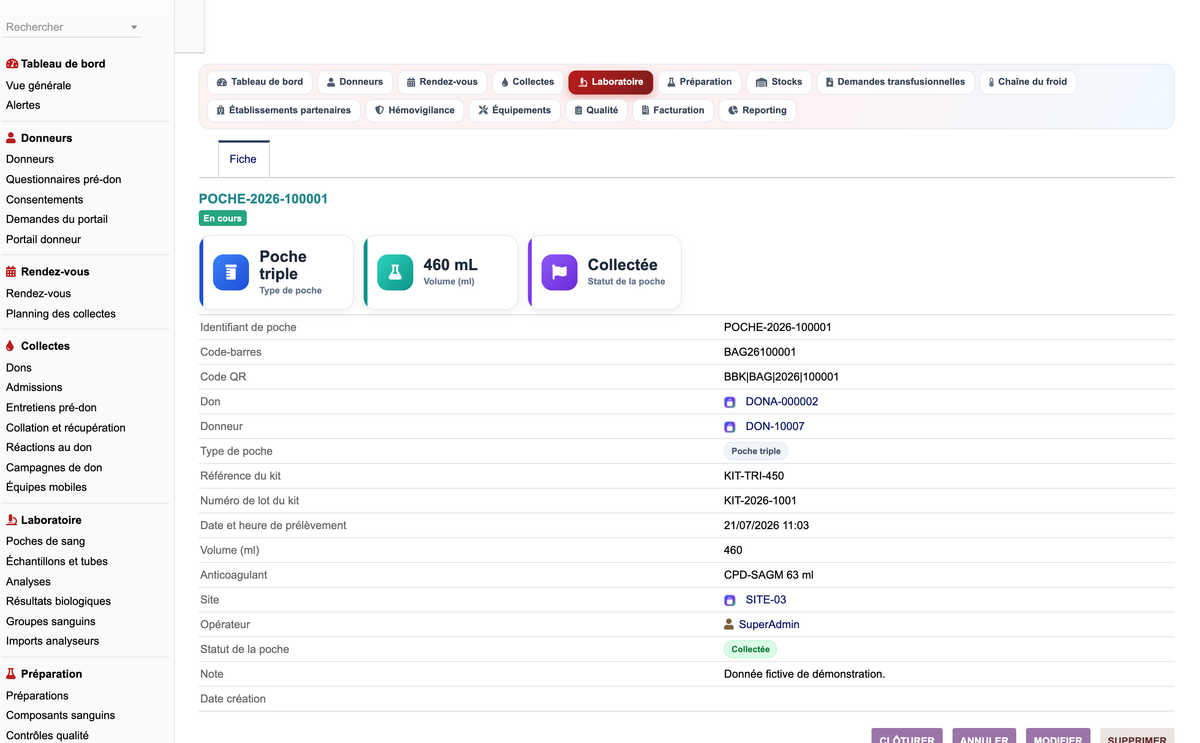Open Dons in sidebar
1200x743 pixels.
tap(19, 368)
